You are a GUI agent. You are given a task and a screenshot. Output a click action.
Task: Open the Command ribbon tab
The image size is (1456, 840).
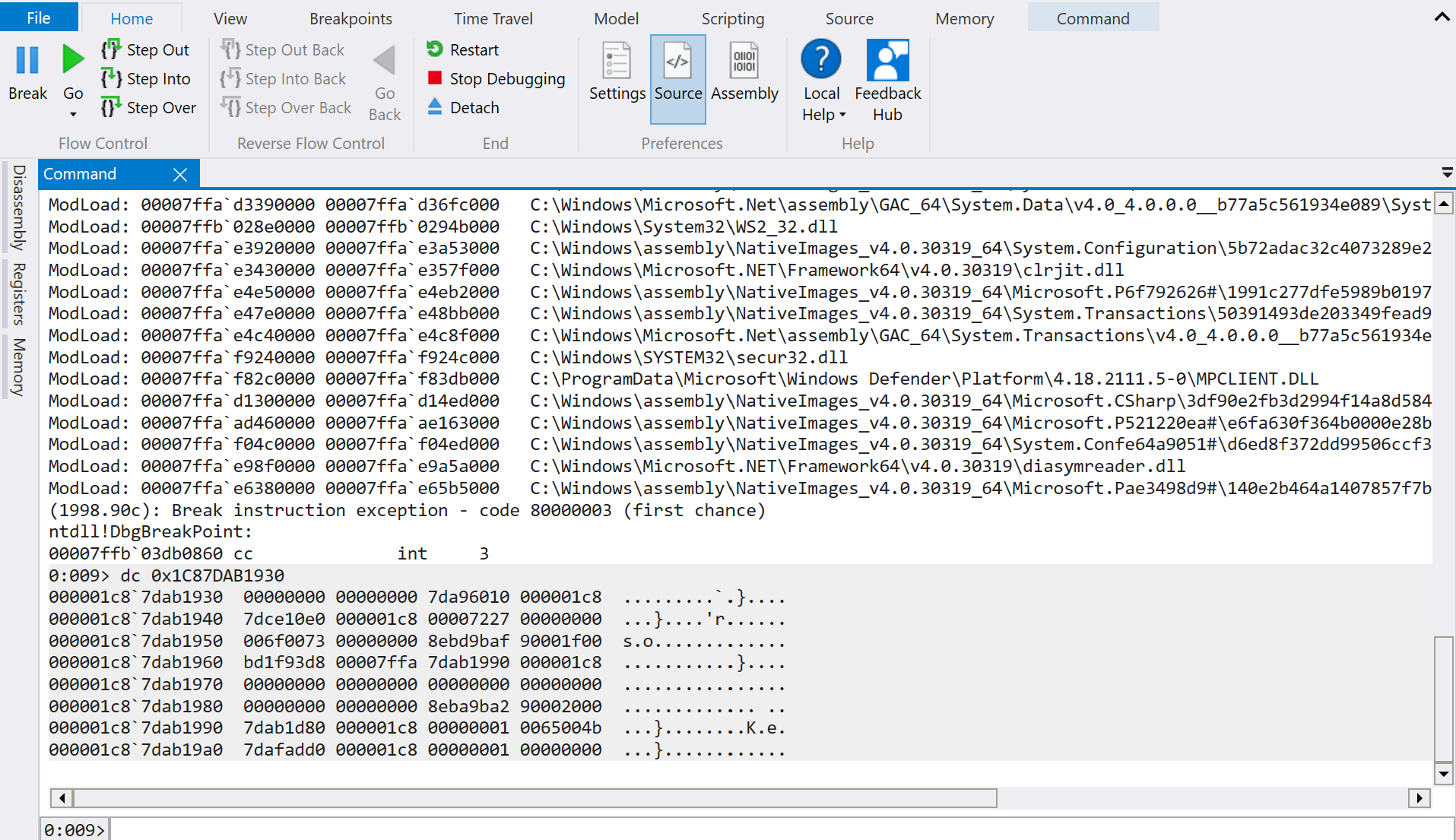1093,18
